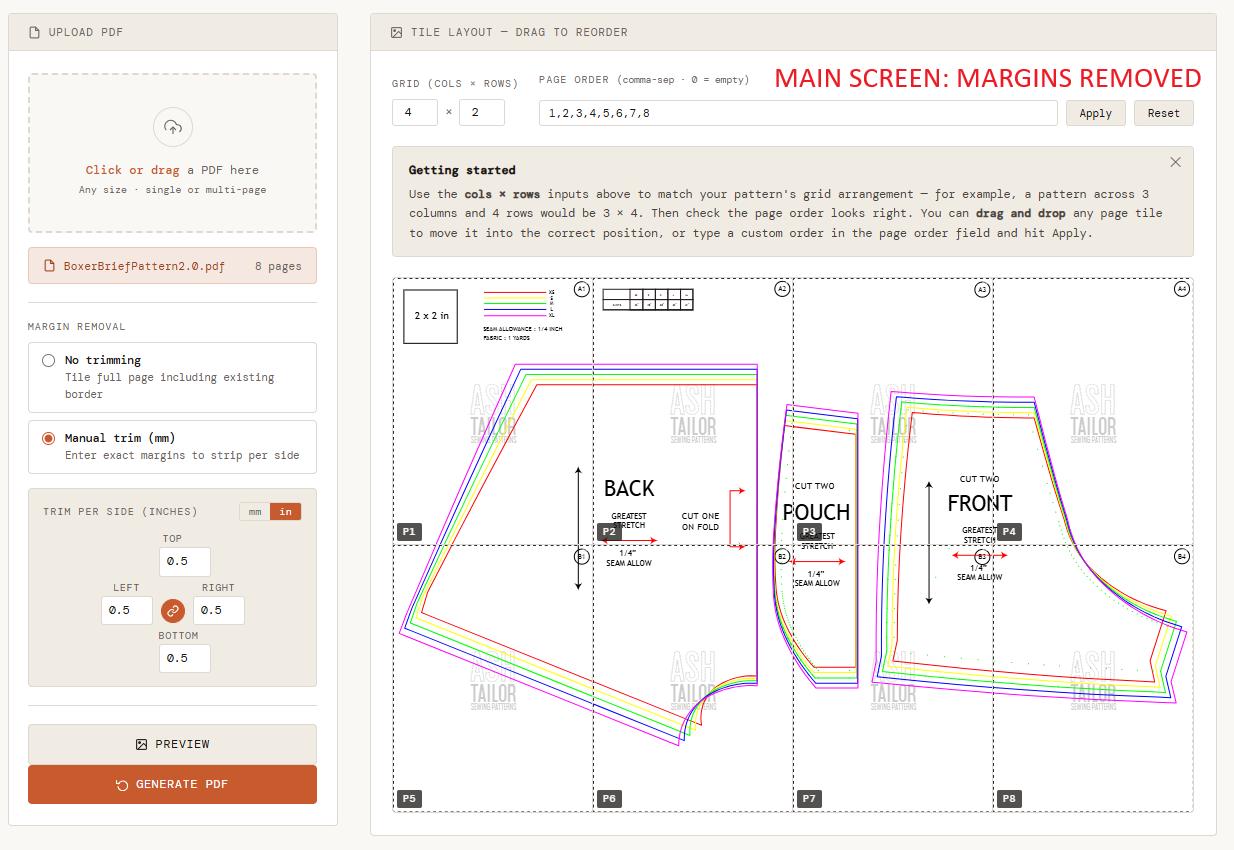
Task: Click the link-sides chain icon
Action: click(173, 610)
